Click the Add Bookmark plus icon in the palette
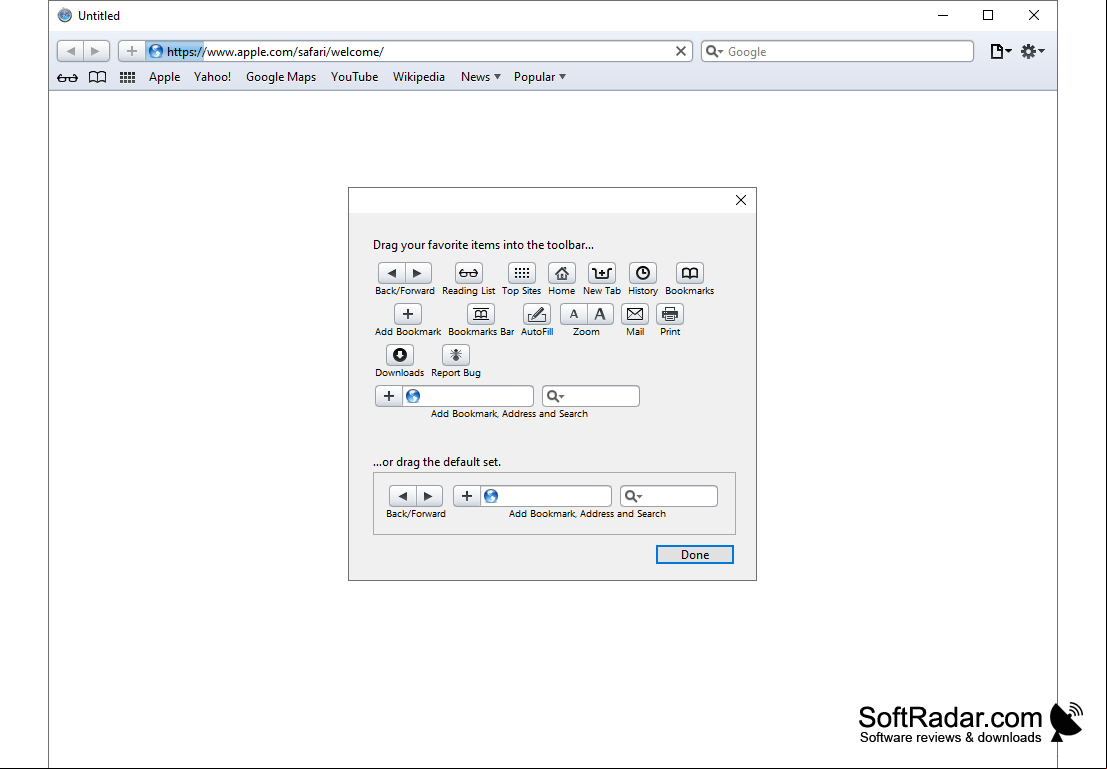The image size is (1107, 769). coord(408,314)
